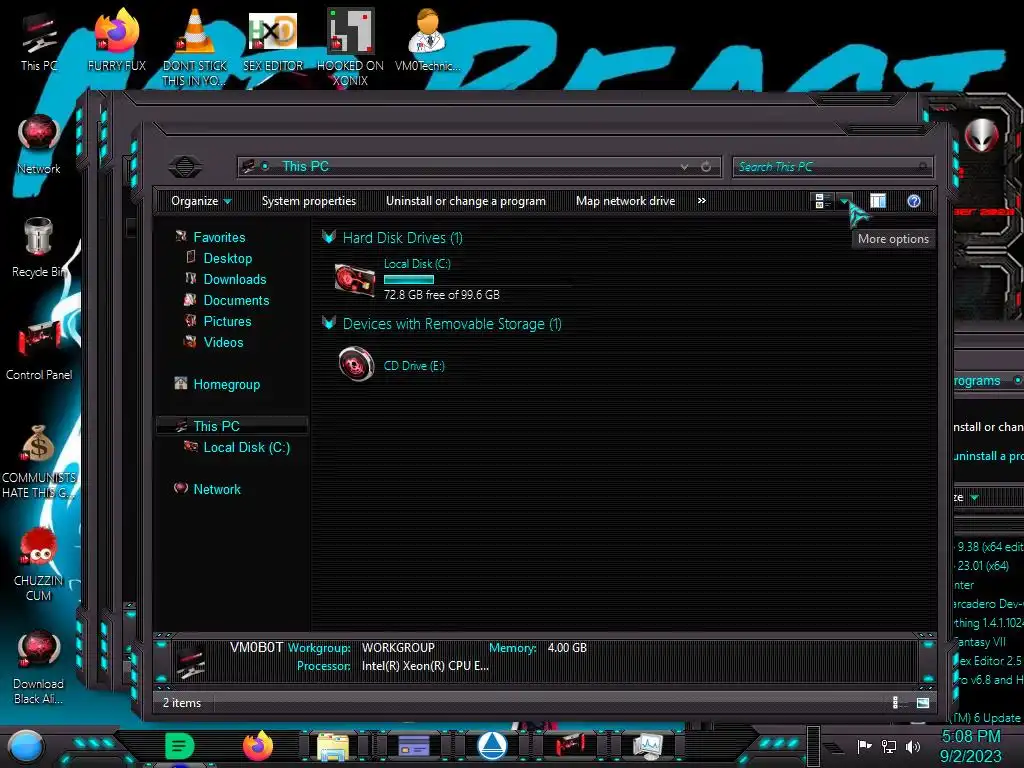Open the FURRY FUX Firefox desktop shortcut
1024x768 pixels.
pos(117,40)
